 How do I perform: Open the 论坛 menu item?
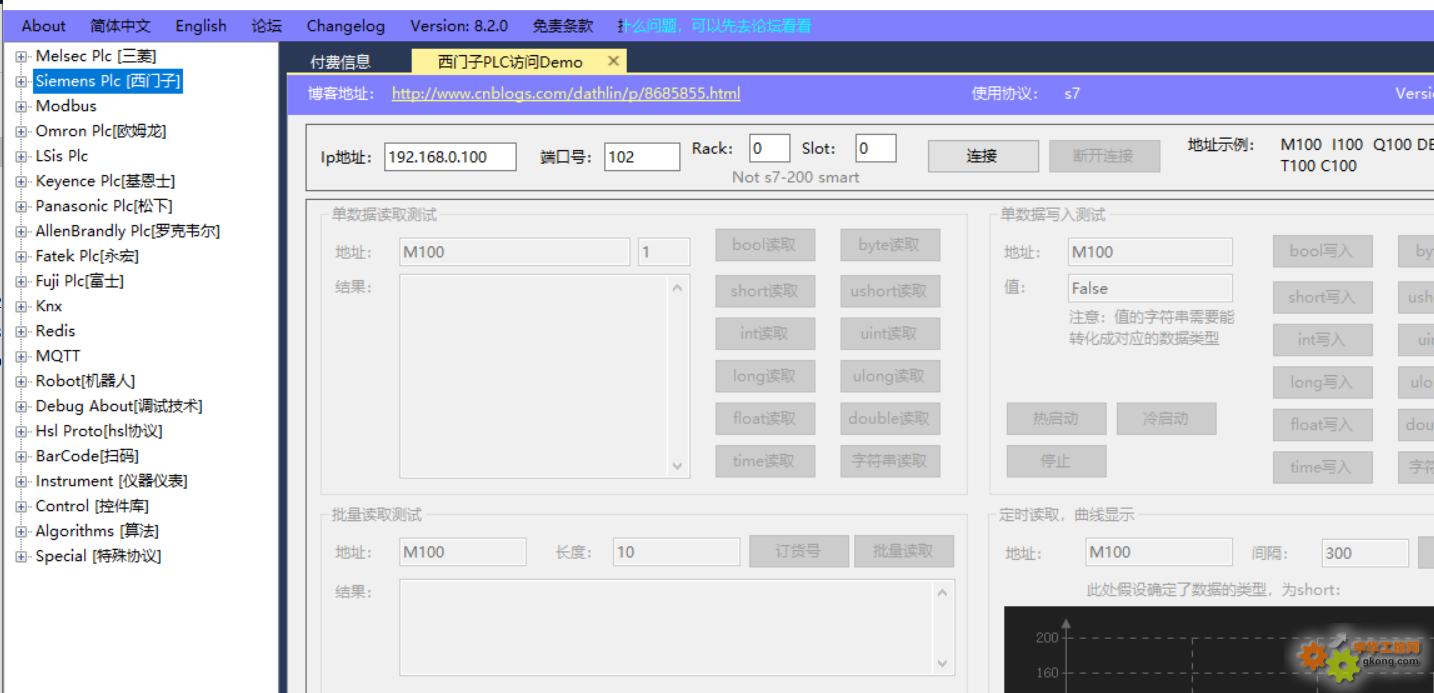(267, 26)
